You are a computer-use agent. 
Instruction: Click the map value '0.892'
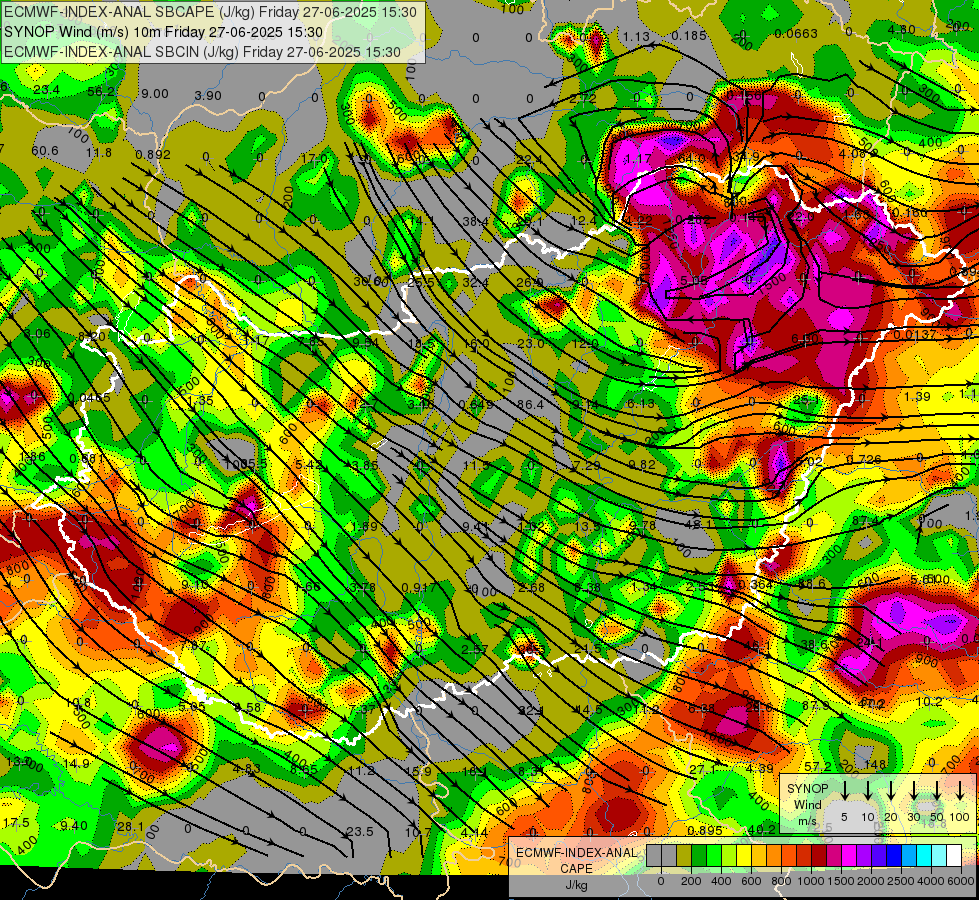[x=153, y=154]
